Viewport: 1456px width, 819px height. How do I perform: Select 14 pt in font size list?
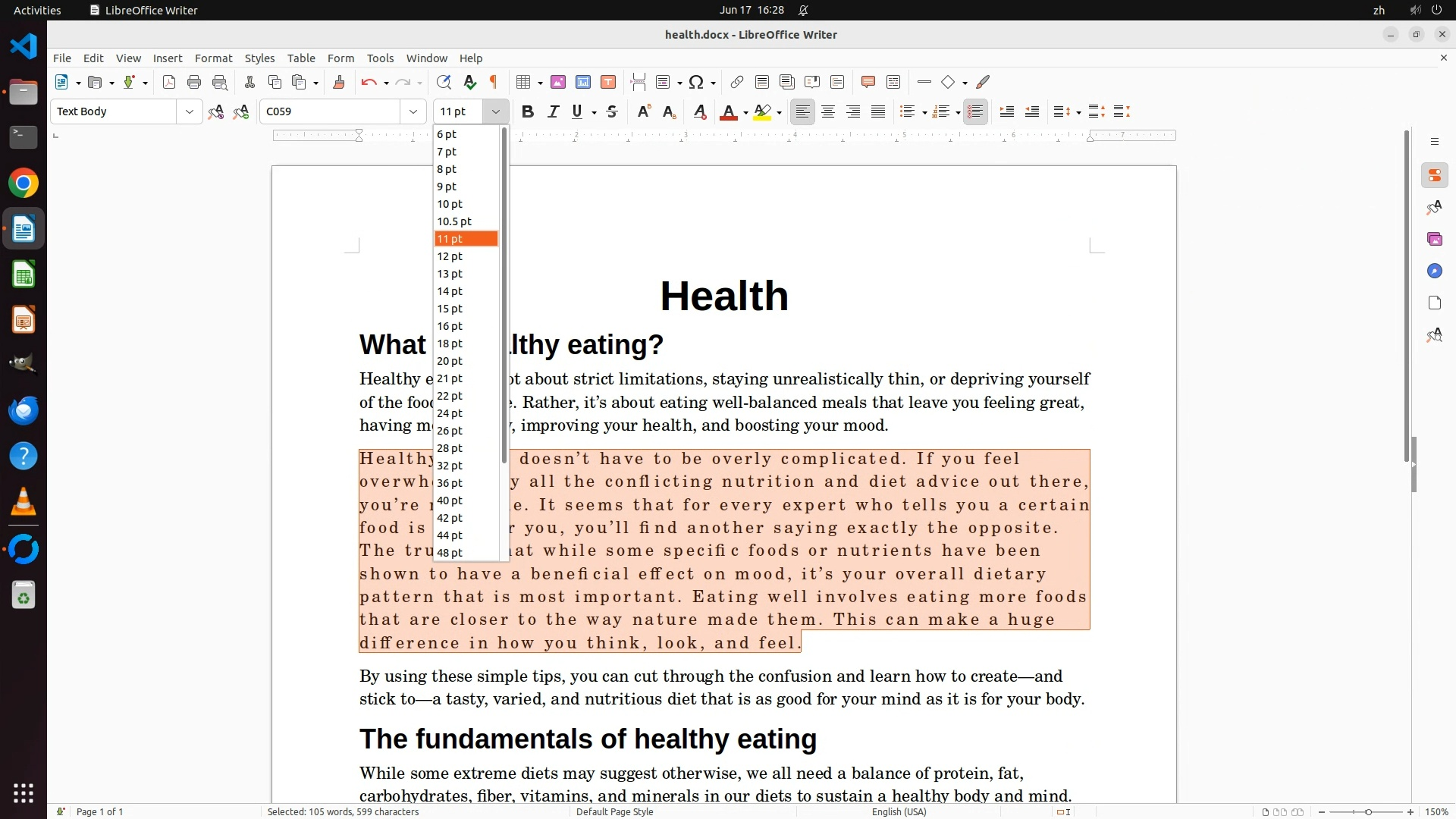(450, 291)
